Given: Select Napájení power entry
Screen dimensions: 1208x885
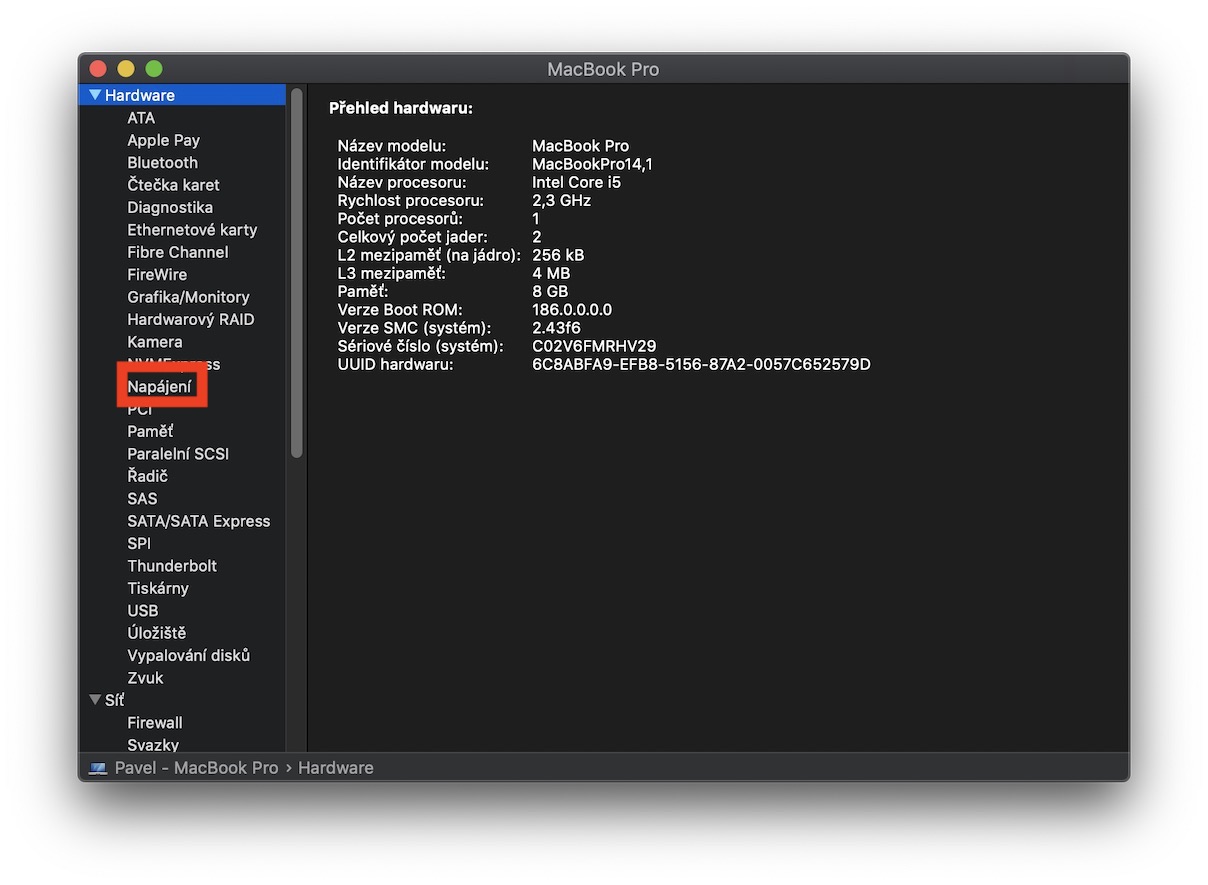Looking at the screenshot, I should pyautogui.click(x=159, y=386).
